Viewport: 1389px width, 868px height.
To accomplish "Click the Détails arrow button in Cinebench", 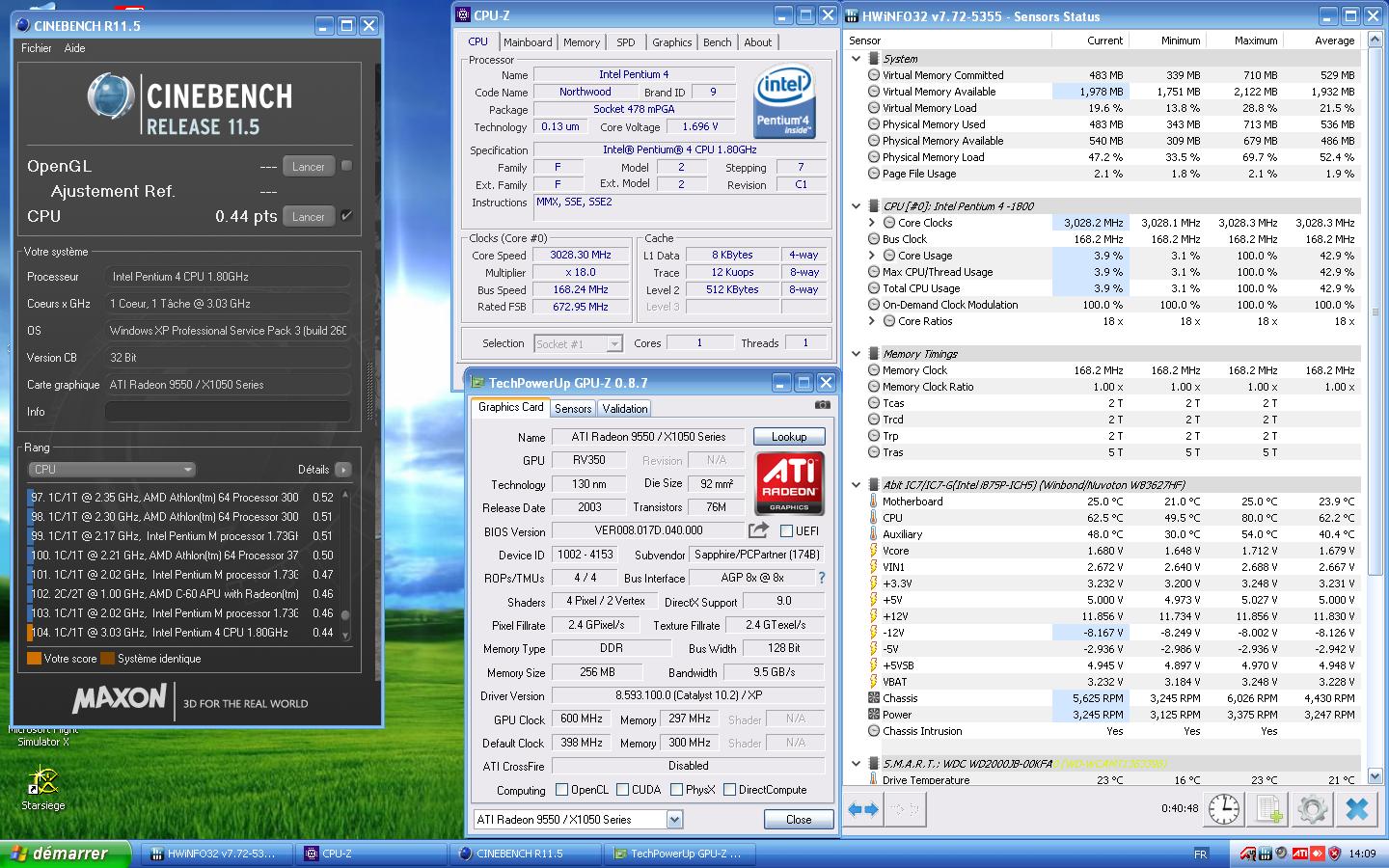I will (342, 470).
